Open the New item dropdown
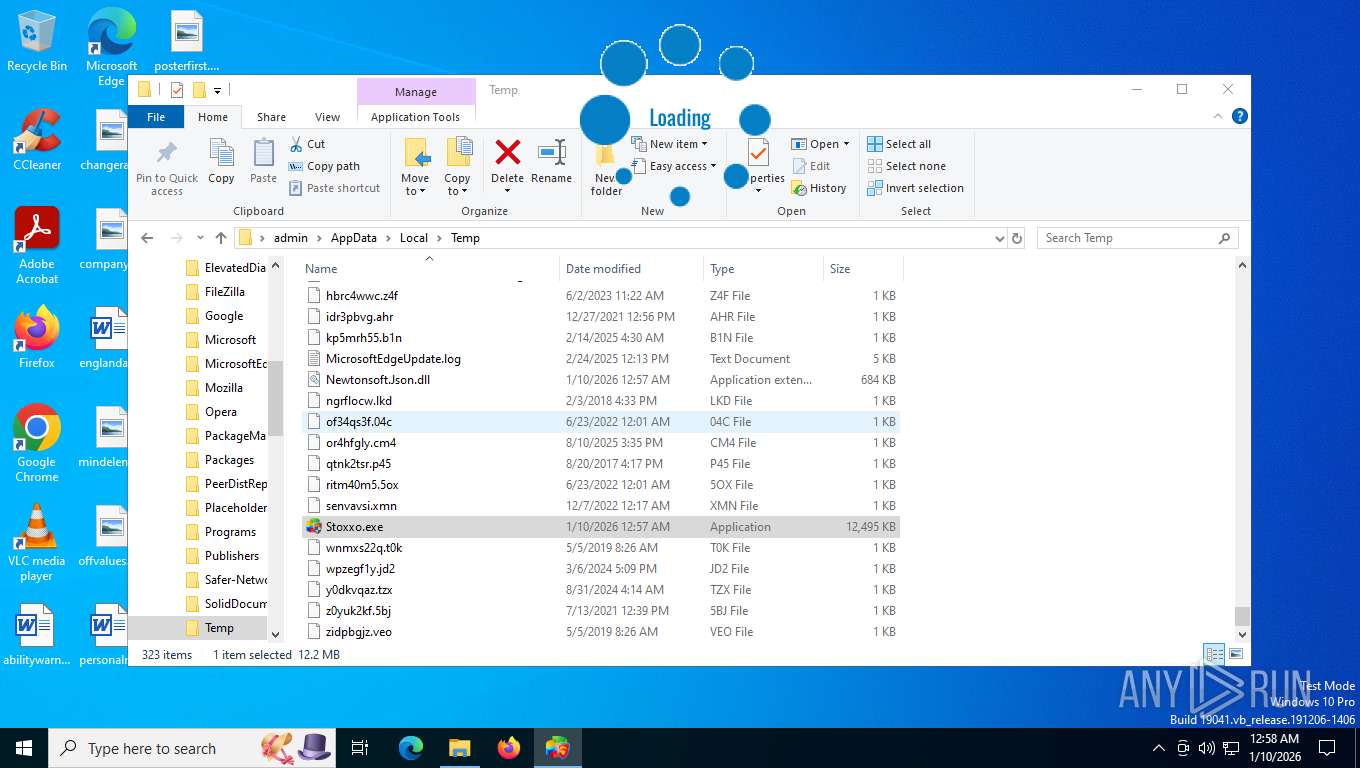Image resolution: width=1360 pixels, height=768 pixels. pyautogui.click(x=670, y=144)
